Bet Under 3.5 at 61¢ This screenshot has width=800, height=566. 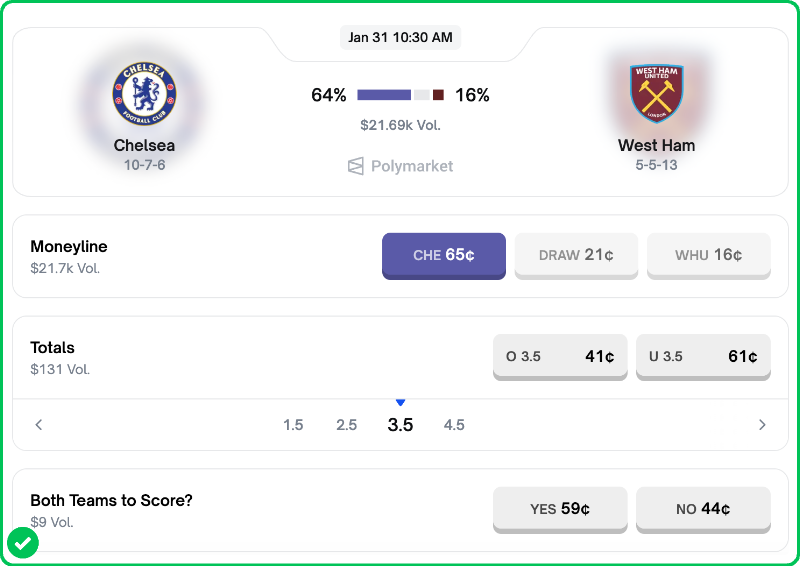(x=703, y=356)
